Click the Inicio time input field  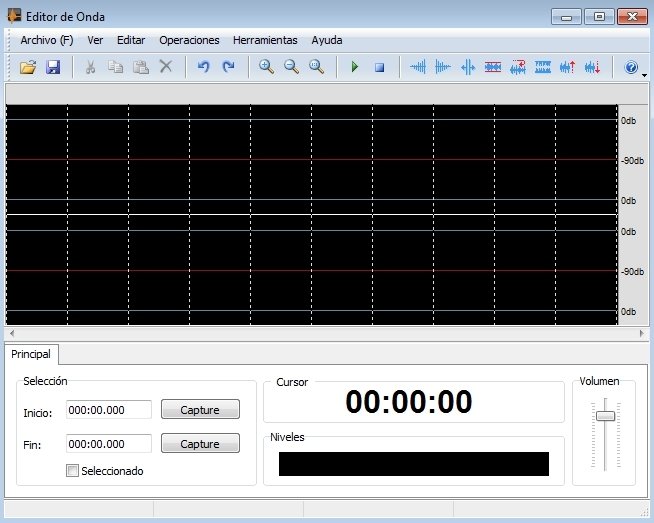pos(109,410)
